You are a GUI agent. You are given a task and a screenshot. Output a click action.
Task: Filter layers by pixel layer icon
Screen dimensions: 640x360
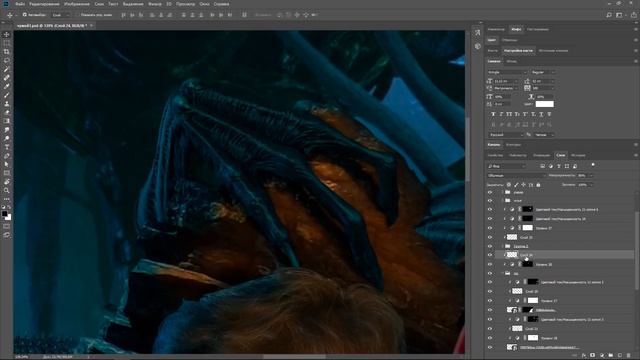click(542, 166)
